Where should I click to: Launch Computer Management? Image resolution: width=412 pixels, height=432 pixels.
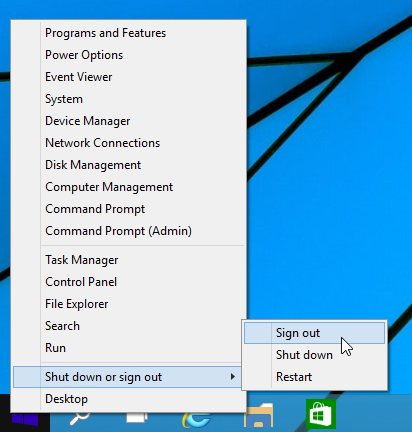(x=129, y=187)
